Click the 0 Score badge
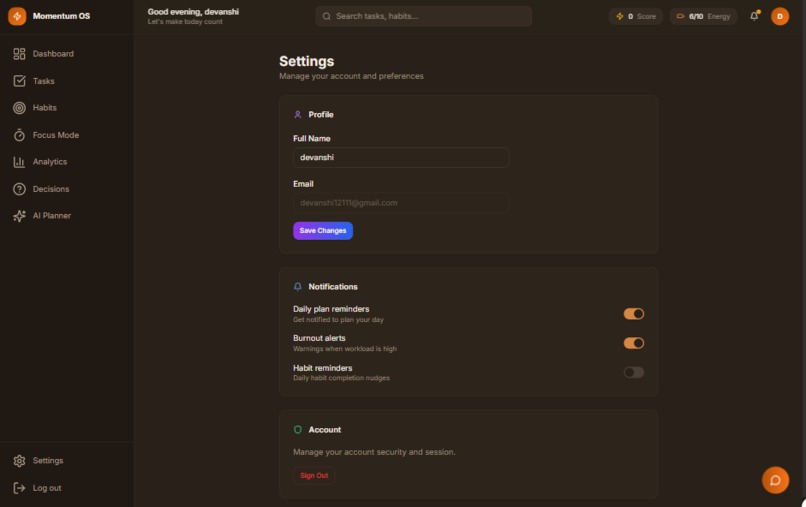 (636, 16)
